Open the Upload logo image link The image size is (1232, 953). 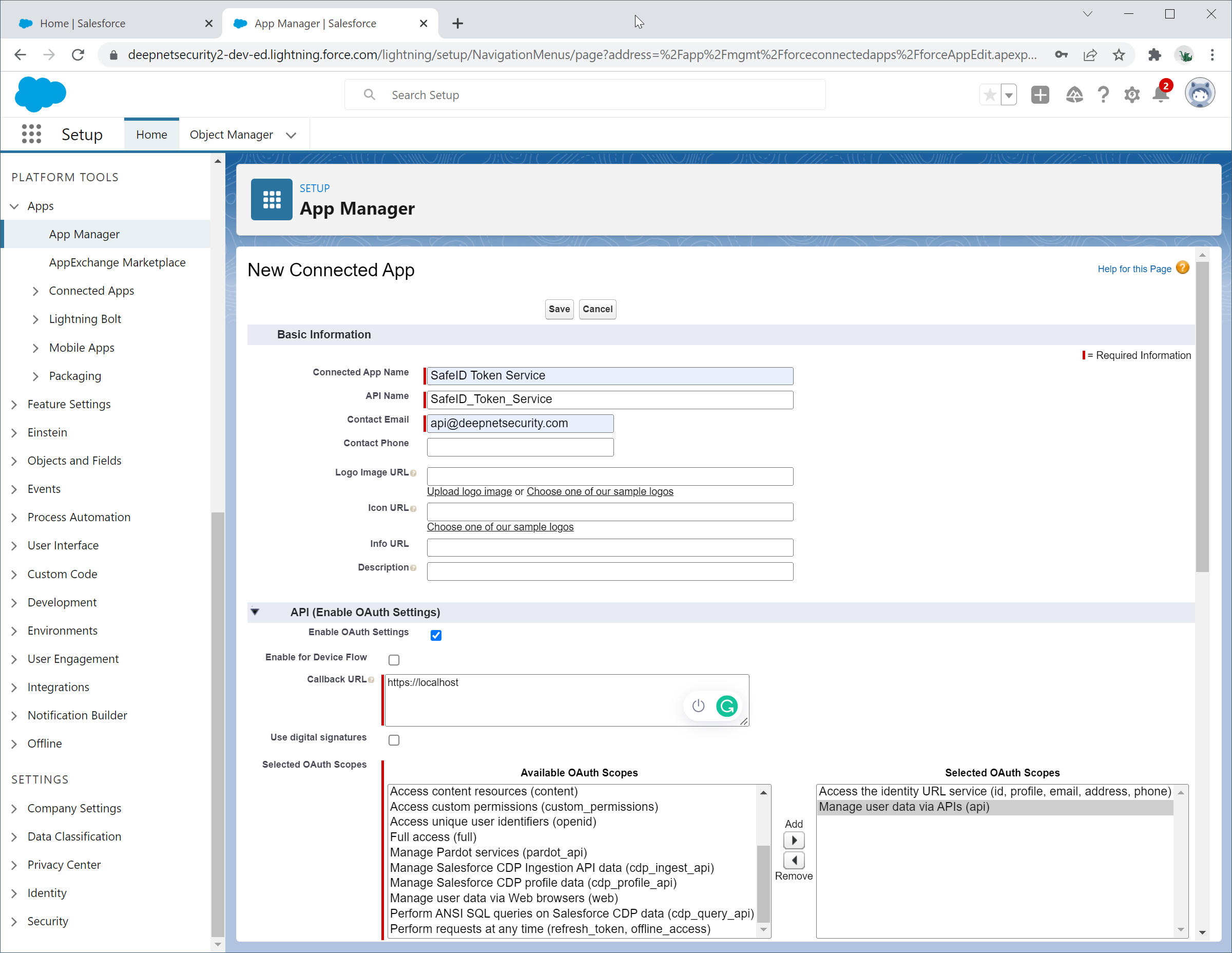coord(469,491)
